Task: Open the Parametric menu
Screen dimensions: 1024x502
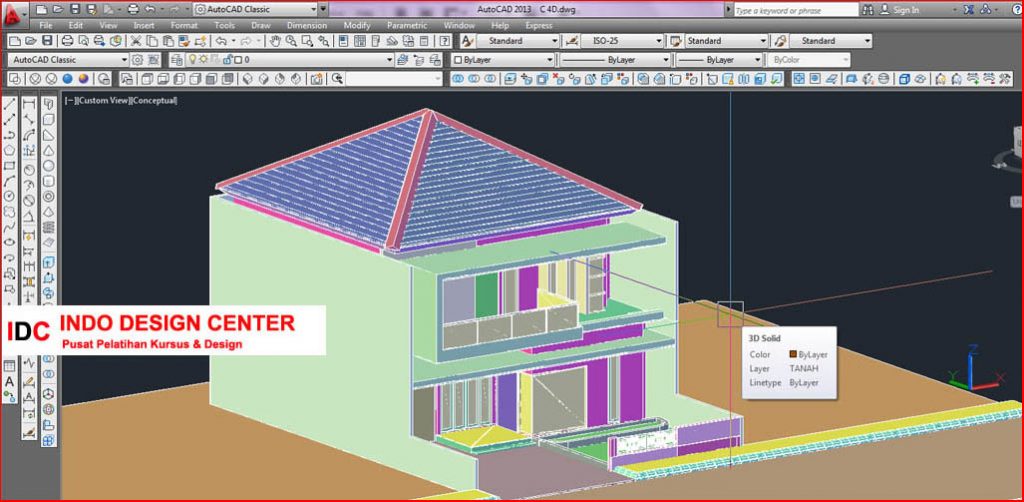Action: tap(407, 25)
